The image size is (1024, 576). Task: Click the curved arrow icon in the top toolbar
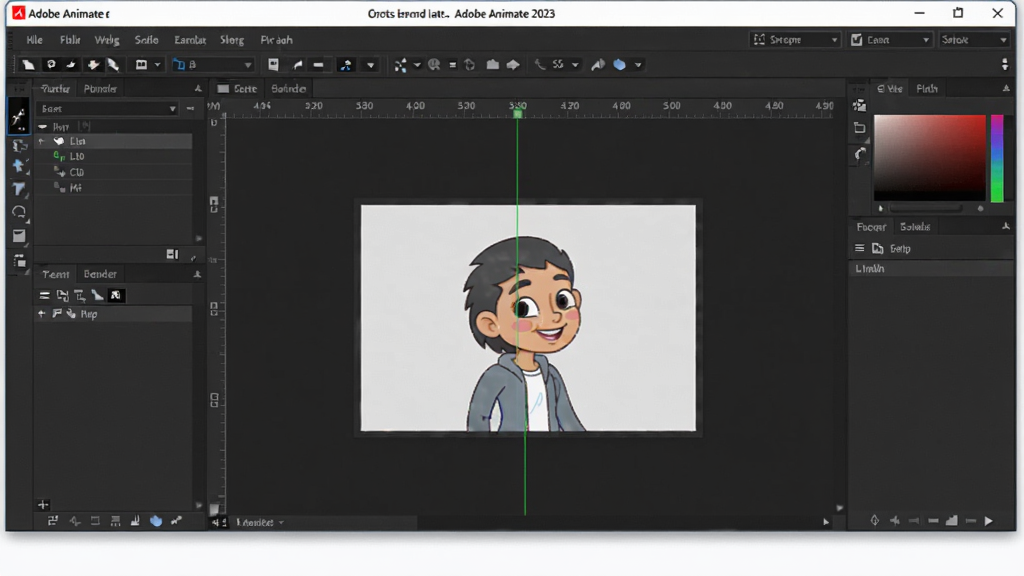click(298, 65)
